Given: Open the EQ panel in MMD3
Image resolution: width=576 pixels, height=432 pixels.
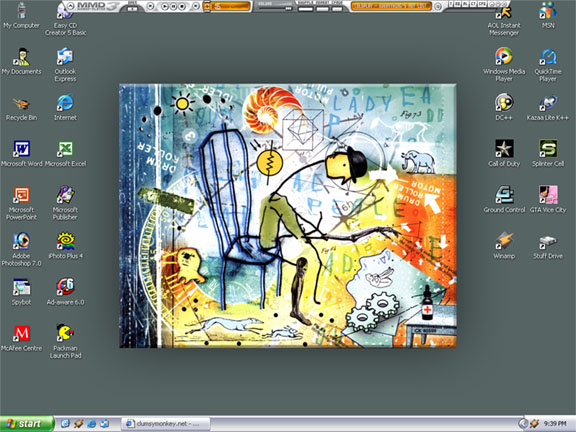Looking at the screenshot, I should click(x=458, y=4).
